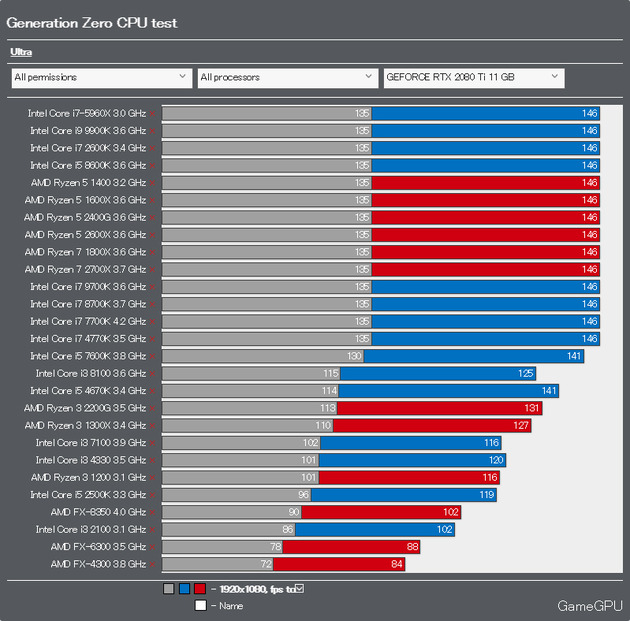
Task: Select the Ultra tab
Action: [21, 51]
